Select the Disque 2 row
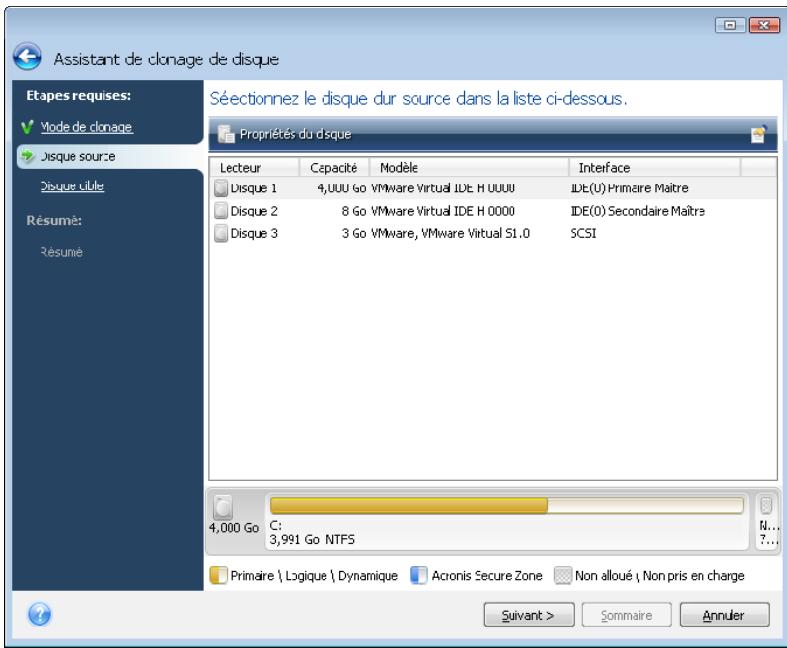 pos(493,211)
